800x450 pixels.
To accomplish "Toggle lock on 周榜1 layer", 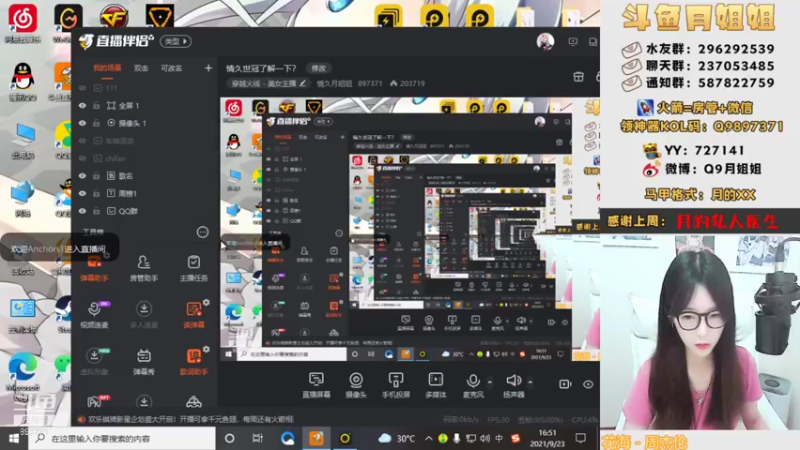I will pyautogui.click(x=96, y=193).
